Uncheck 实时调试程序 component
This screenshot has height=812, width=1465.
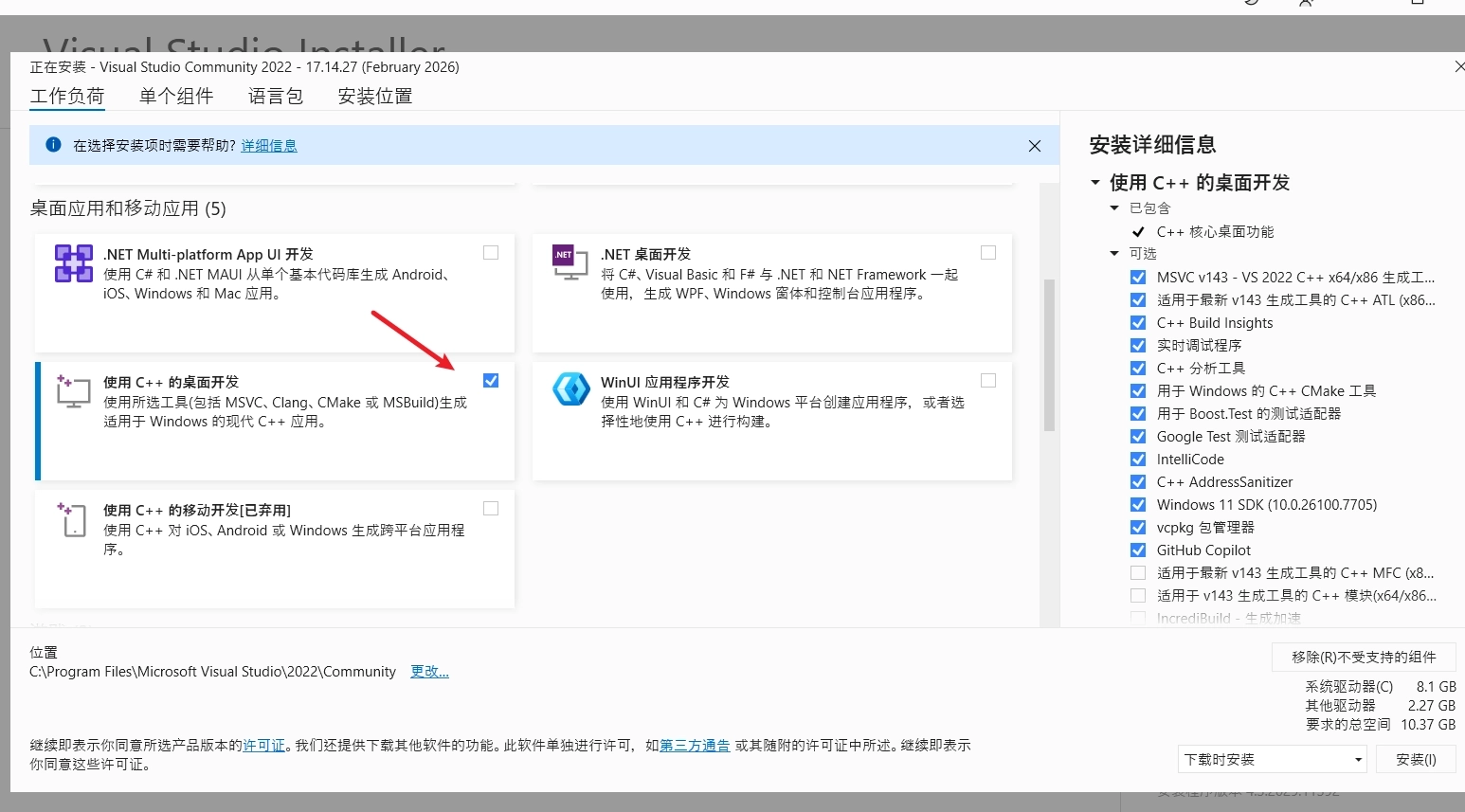pyautogui.click(x=1138, y=346)
